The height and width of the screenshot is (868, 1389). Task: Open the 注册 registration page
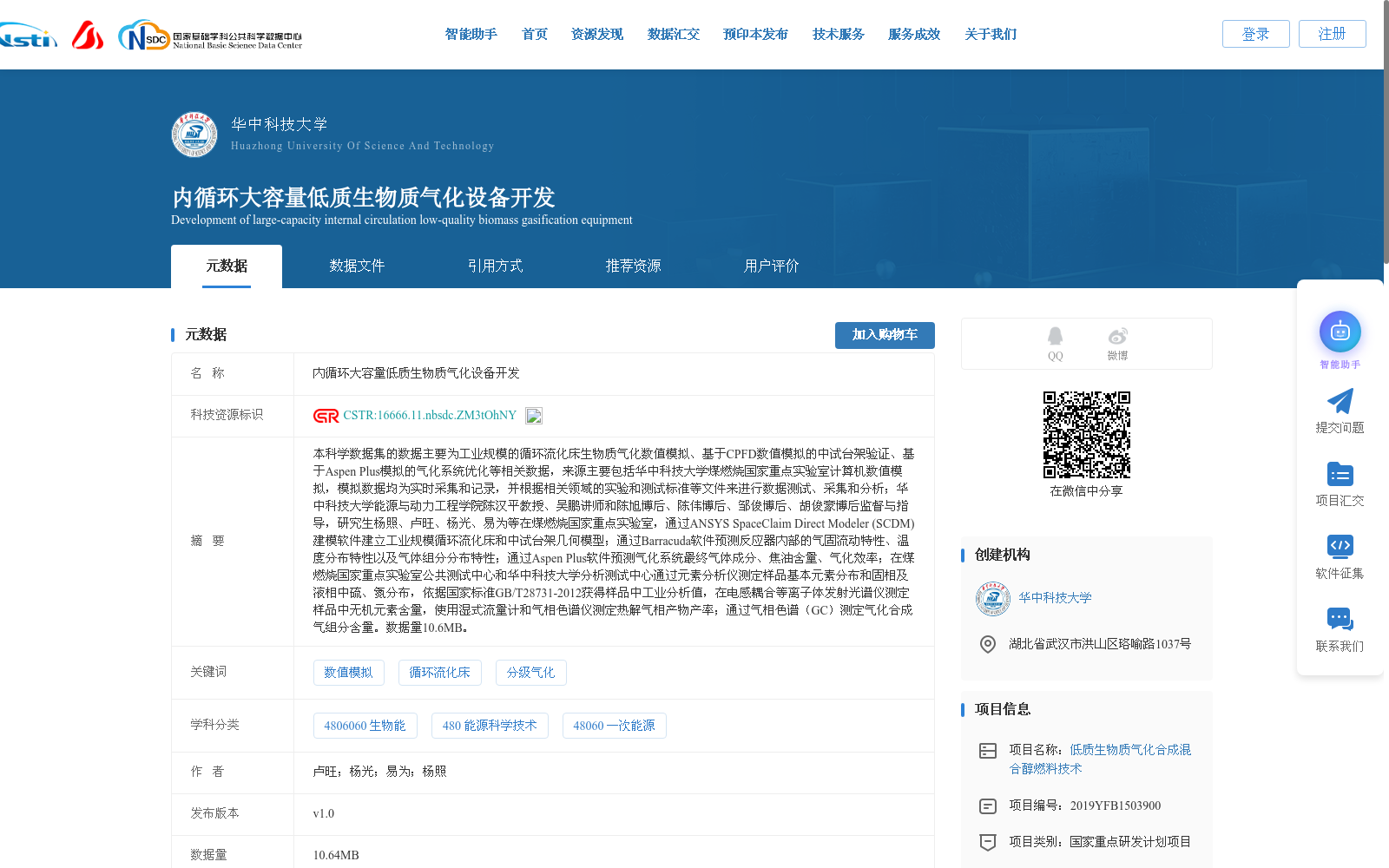[1331, 33]
